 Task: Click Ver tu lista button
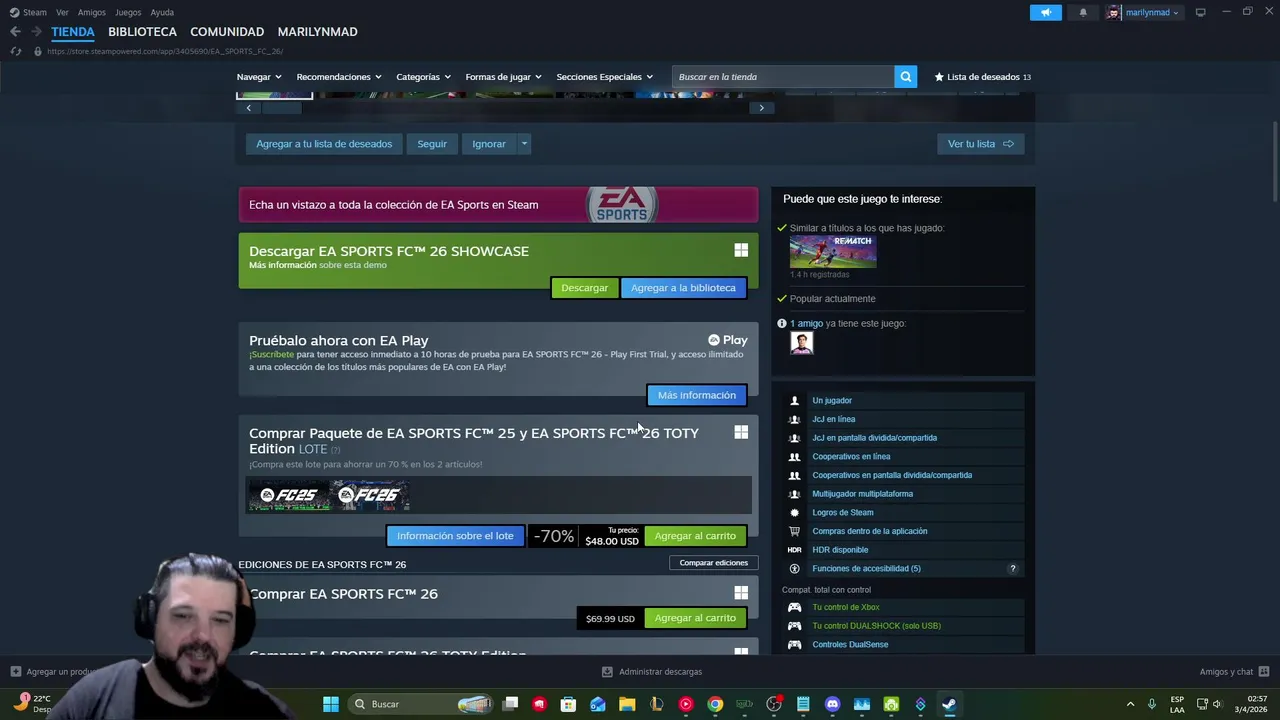980,144
